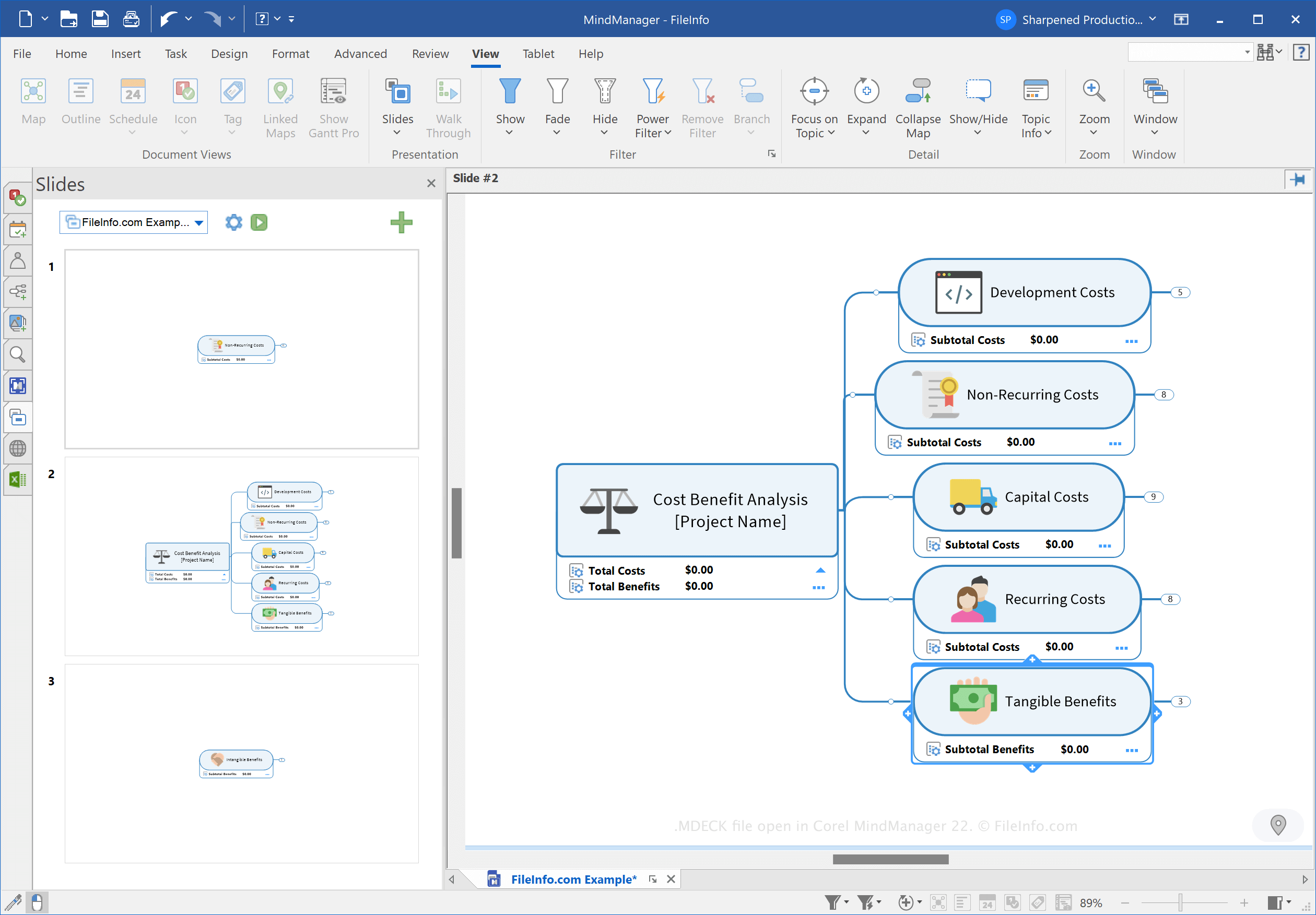
Task: Open the search sidebar magnifier icon
Action: (x=17, y=355)
